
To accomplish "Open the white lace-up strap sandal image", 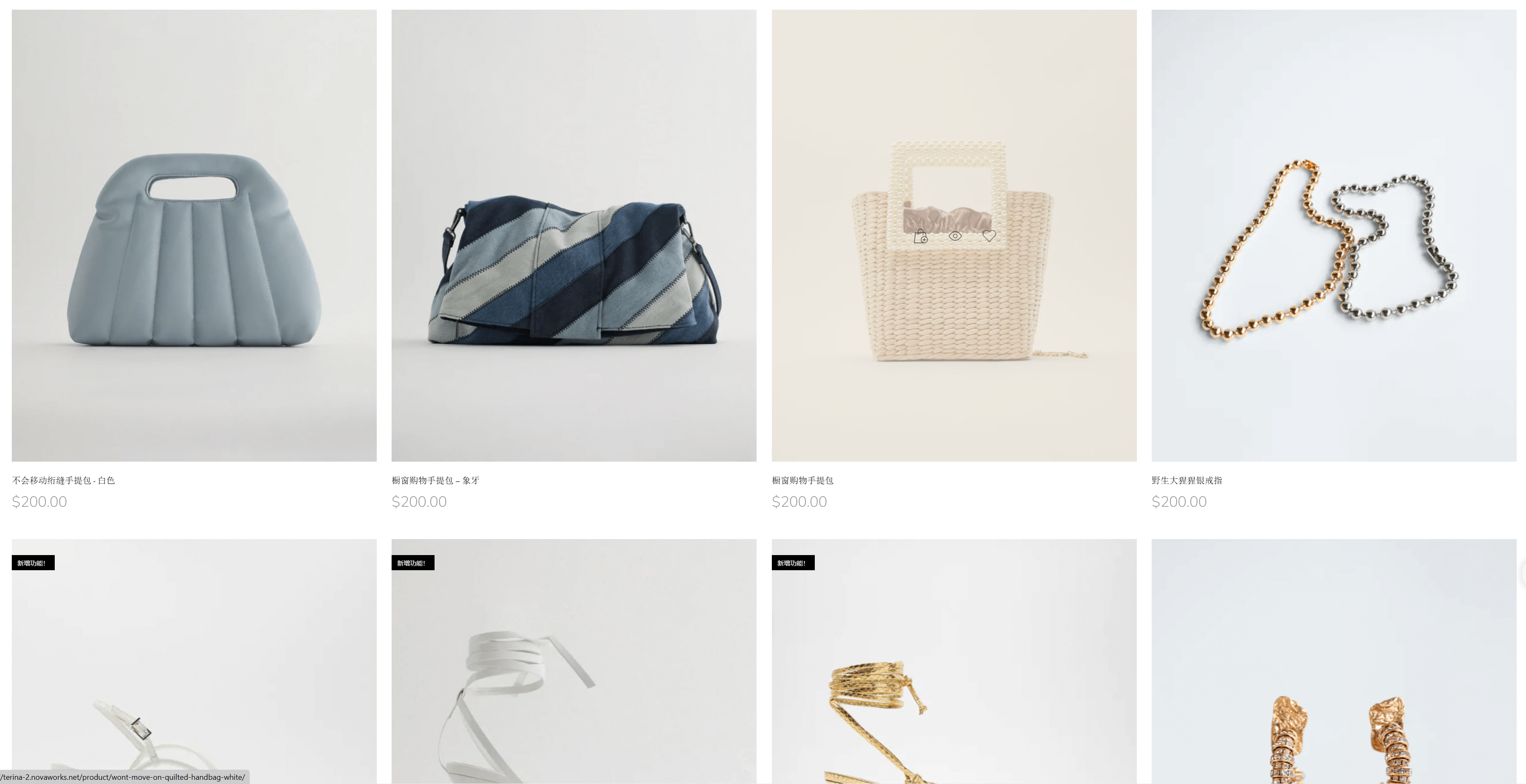I will point(574,661).
